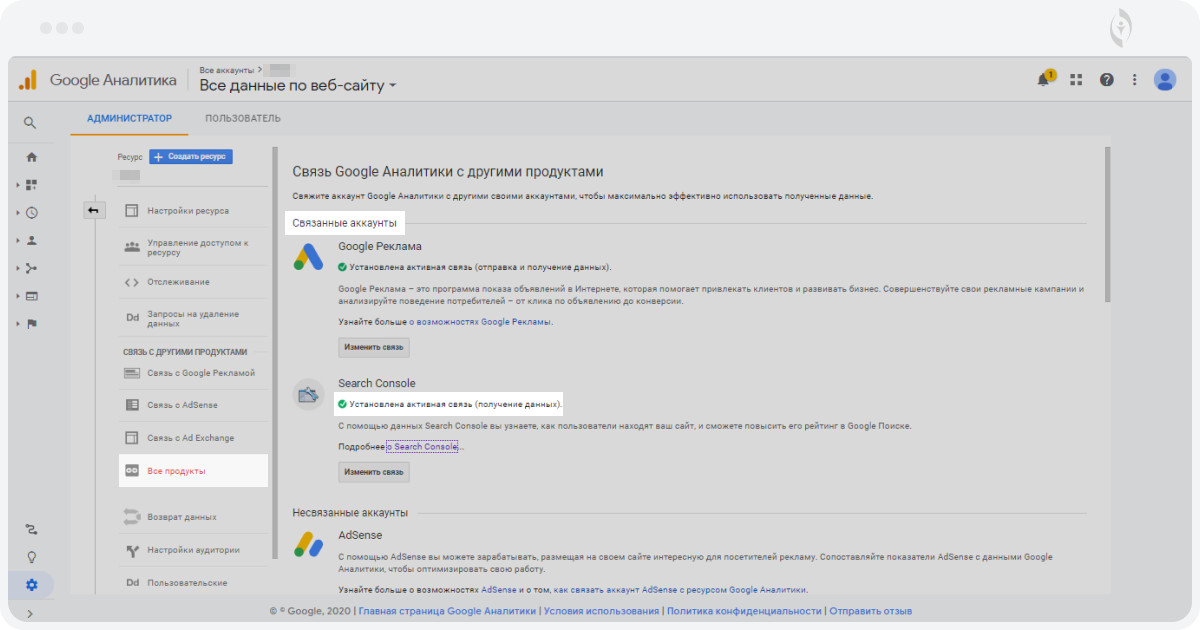The width and height of the screenshot is (1200, 630).
Task: Click 'Изменить связь' under Search Console
Action: (373, 472)
